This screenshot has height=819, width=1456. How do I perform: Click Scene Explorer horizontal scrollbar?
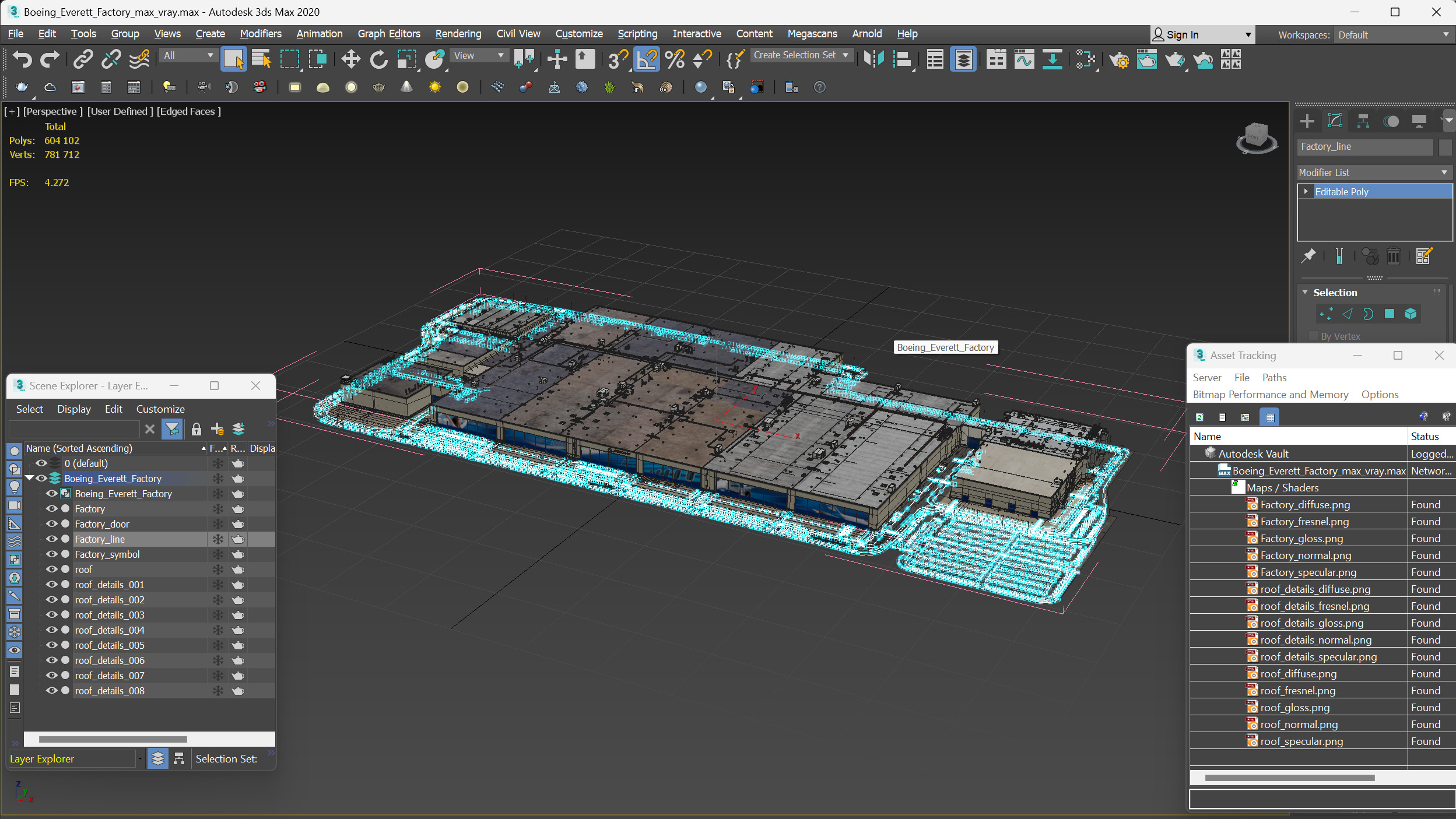[113, 739]
